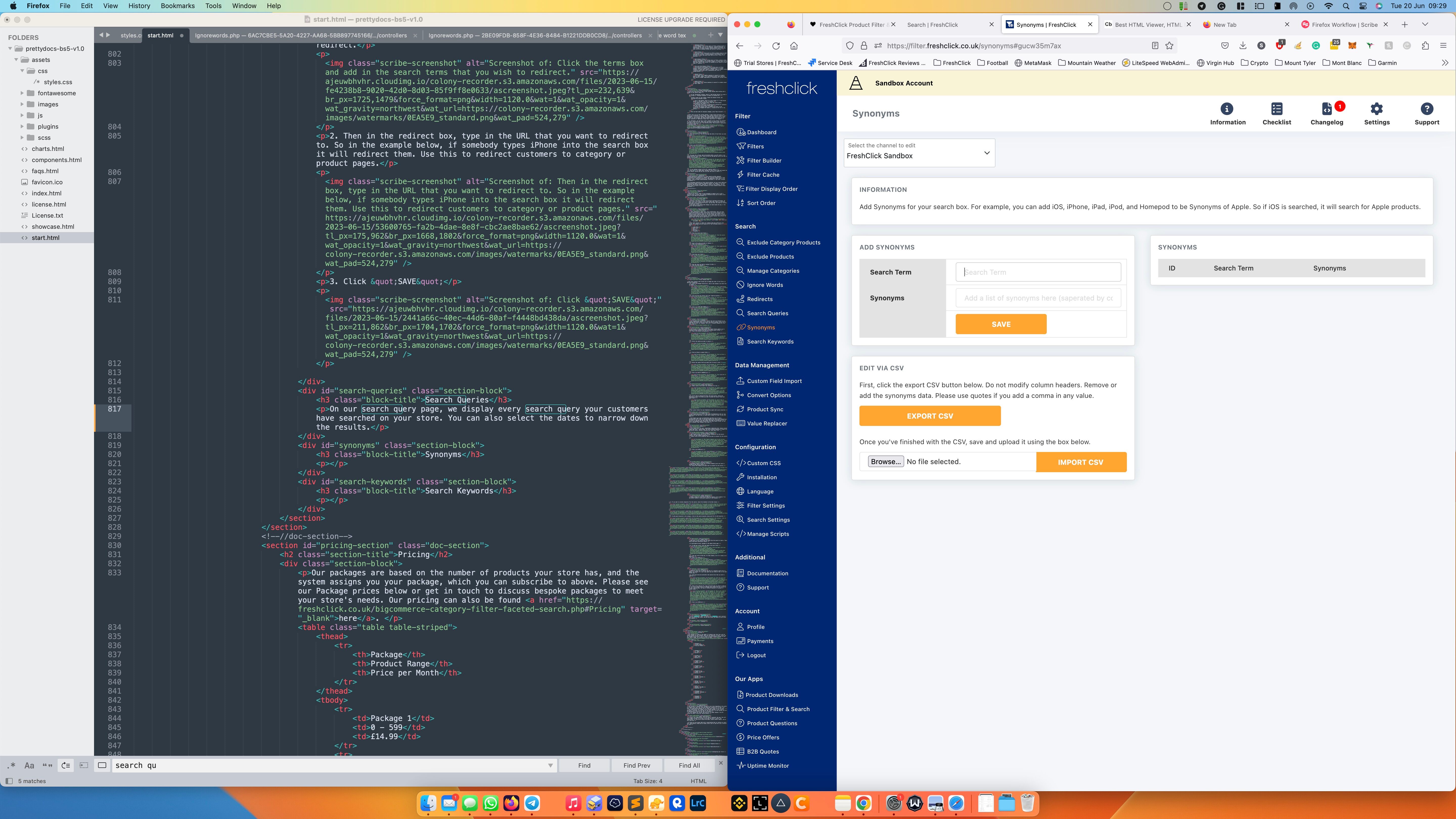This screenshot has height=819, width=1456.
Task: Bookmark this page with the star icon
Action: [1169, 46]
